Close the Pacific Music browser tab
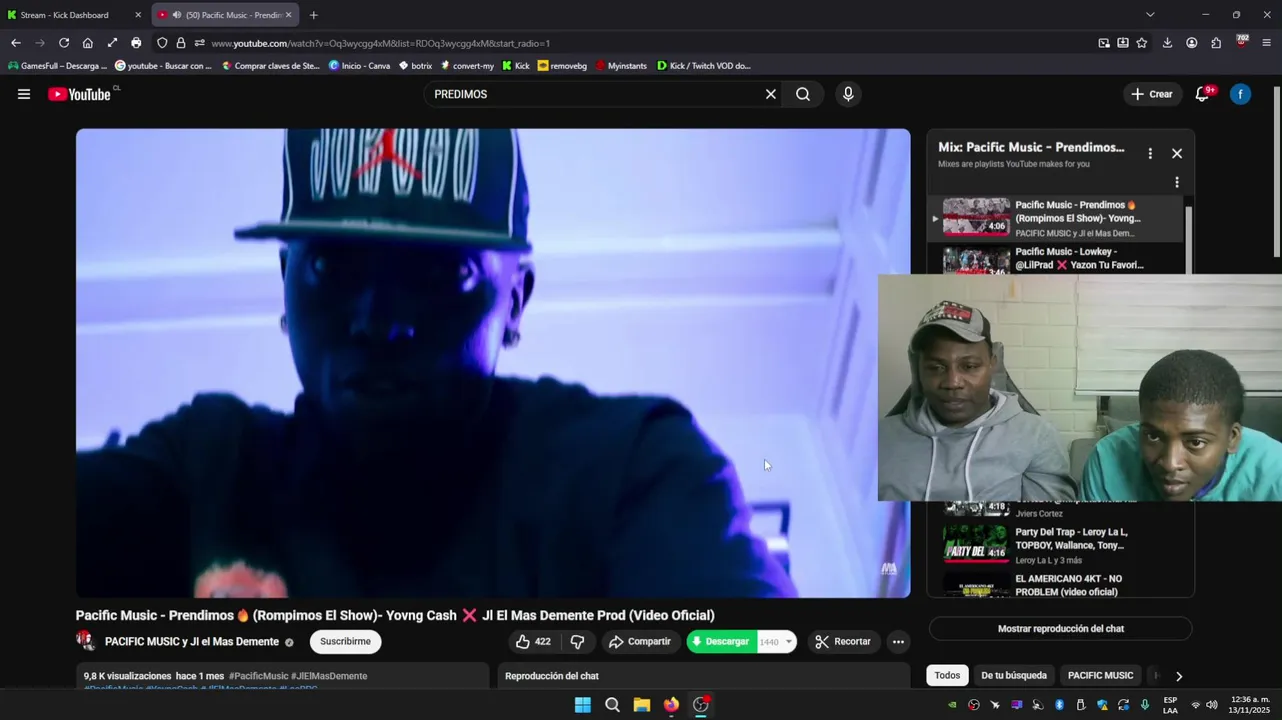Screen dimensions: 1282x720 tap(288, 15)
